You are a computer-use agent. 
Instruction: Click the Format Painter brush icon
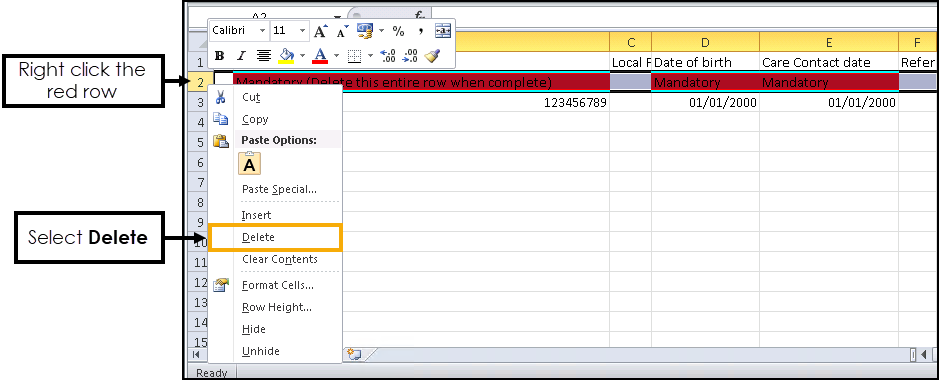pyautogui.click(x=432, y=56)
